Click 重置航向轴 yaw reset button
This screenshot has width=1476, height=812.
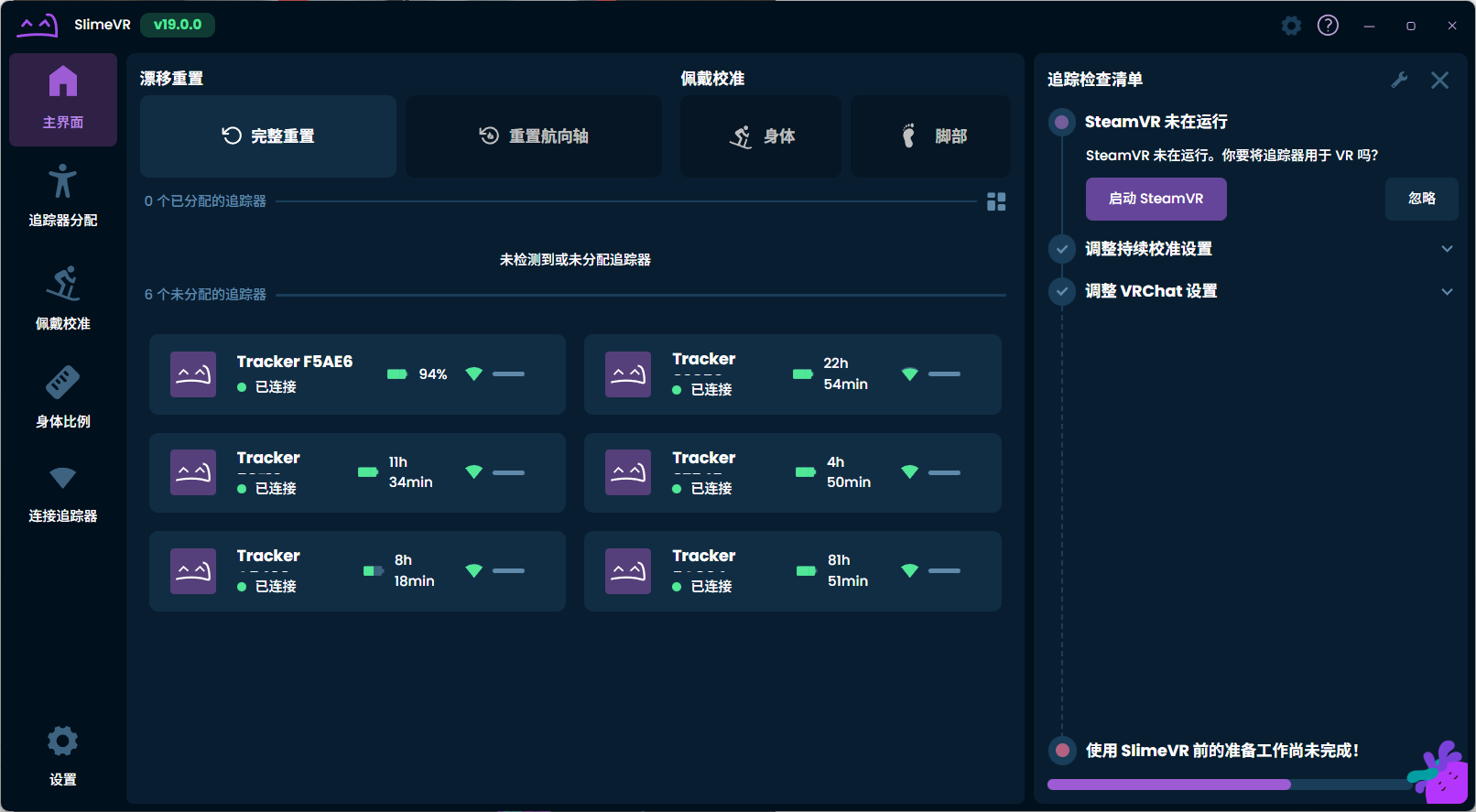click(534, 136)
